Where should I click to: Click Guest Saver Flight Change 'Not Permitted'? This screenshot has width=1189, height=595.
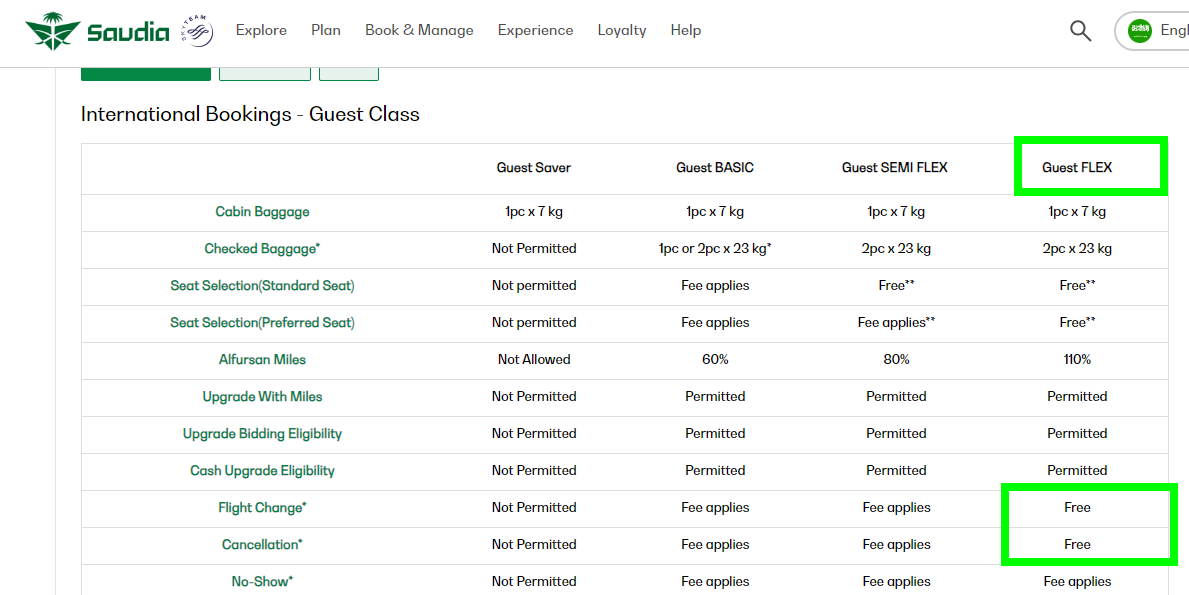click(534, 508)
